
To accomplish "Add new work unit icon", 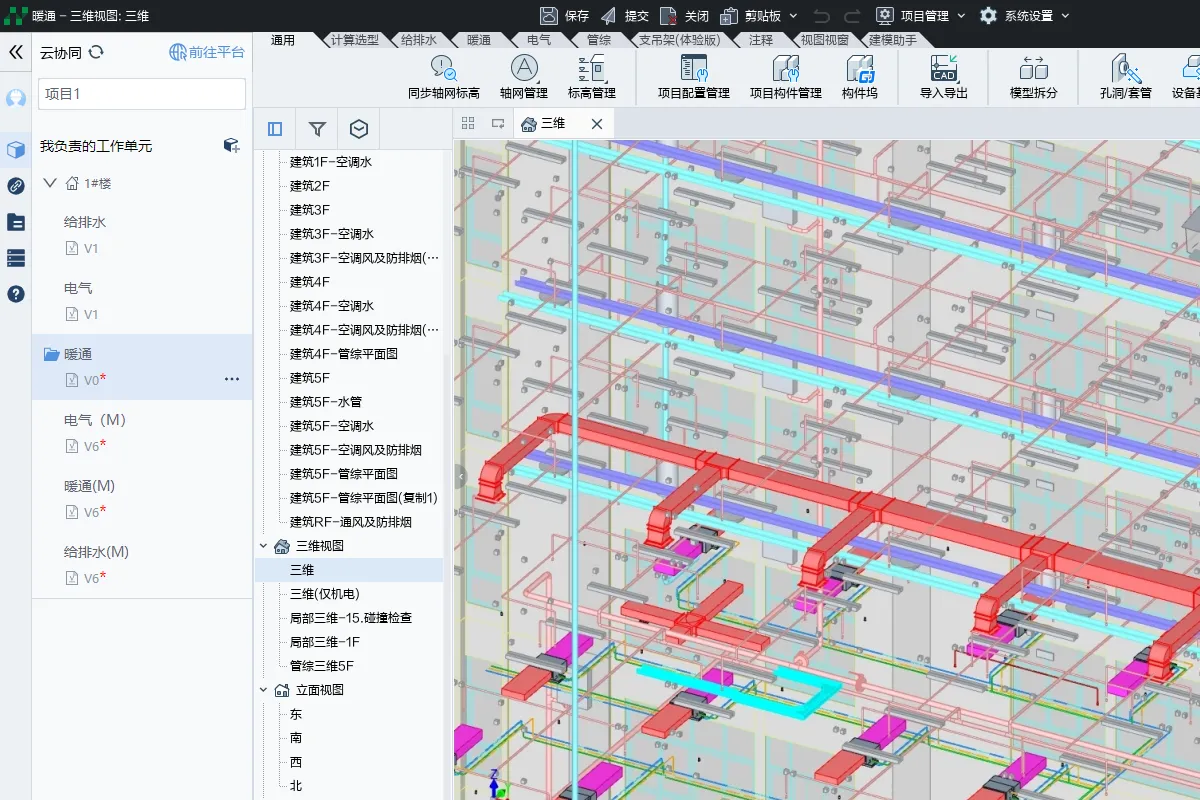I will (x=231, y=146).
